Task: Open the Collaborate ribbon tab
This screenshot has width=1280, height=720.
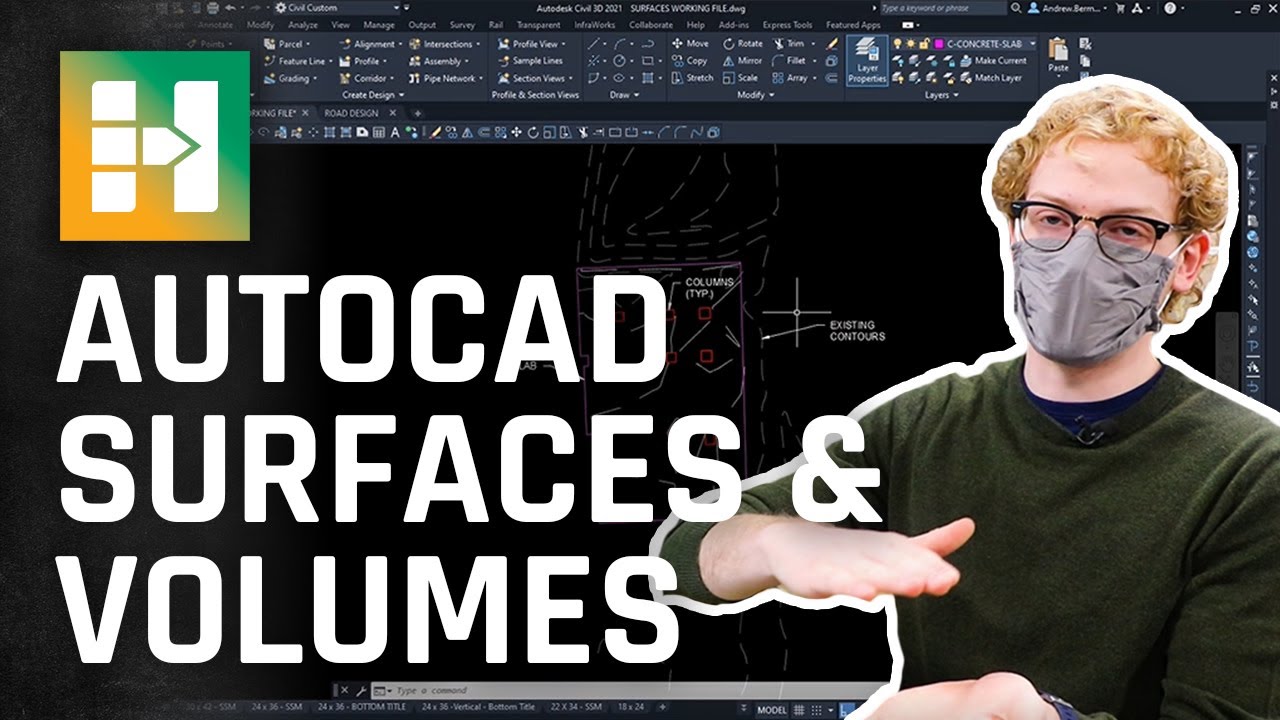Action: tap(651, 24)
